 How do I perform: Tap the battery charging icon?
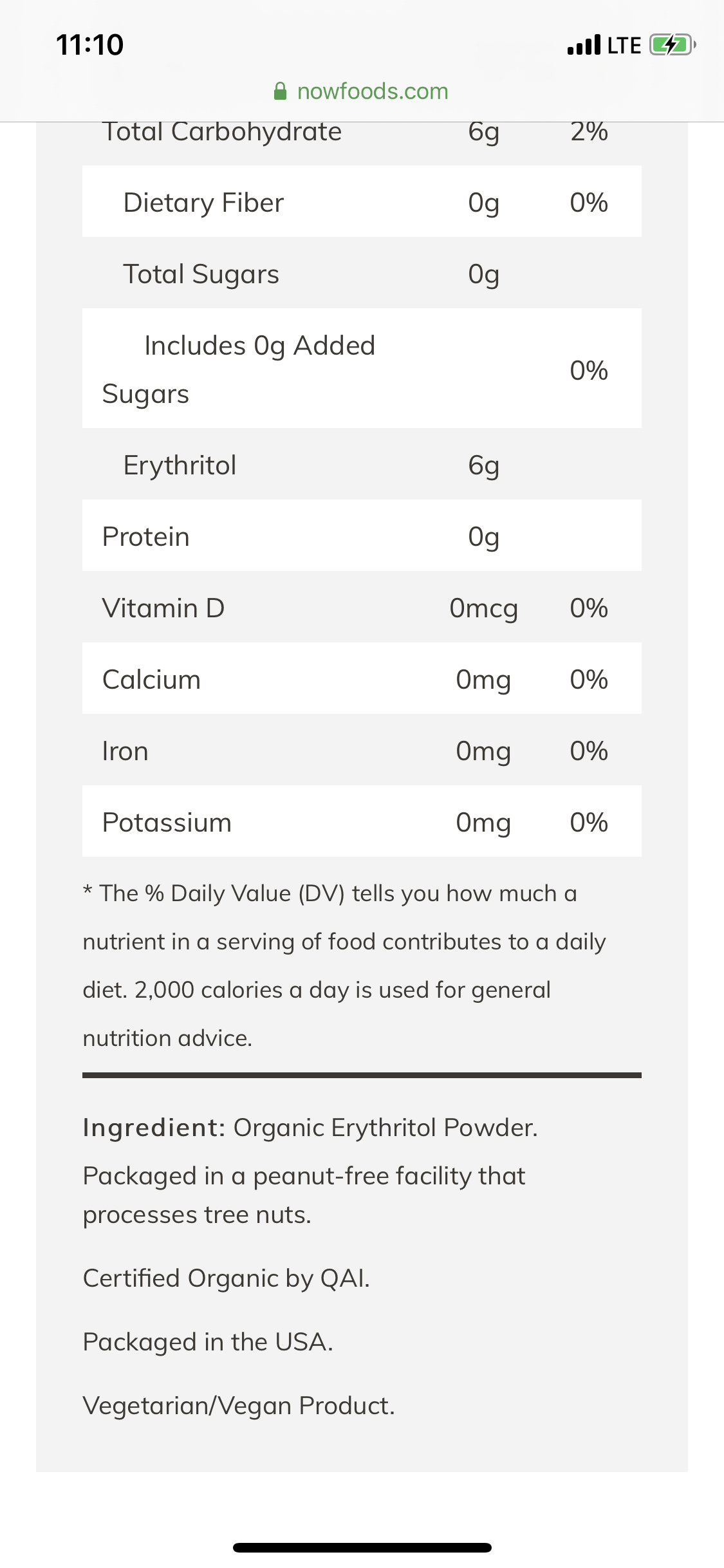click(672, 45)
